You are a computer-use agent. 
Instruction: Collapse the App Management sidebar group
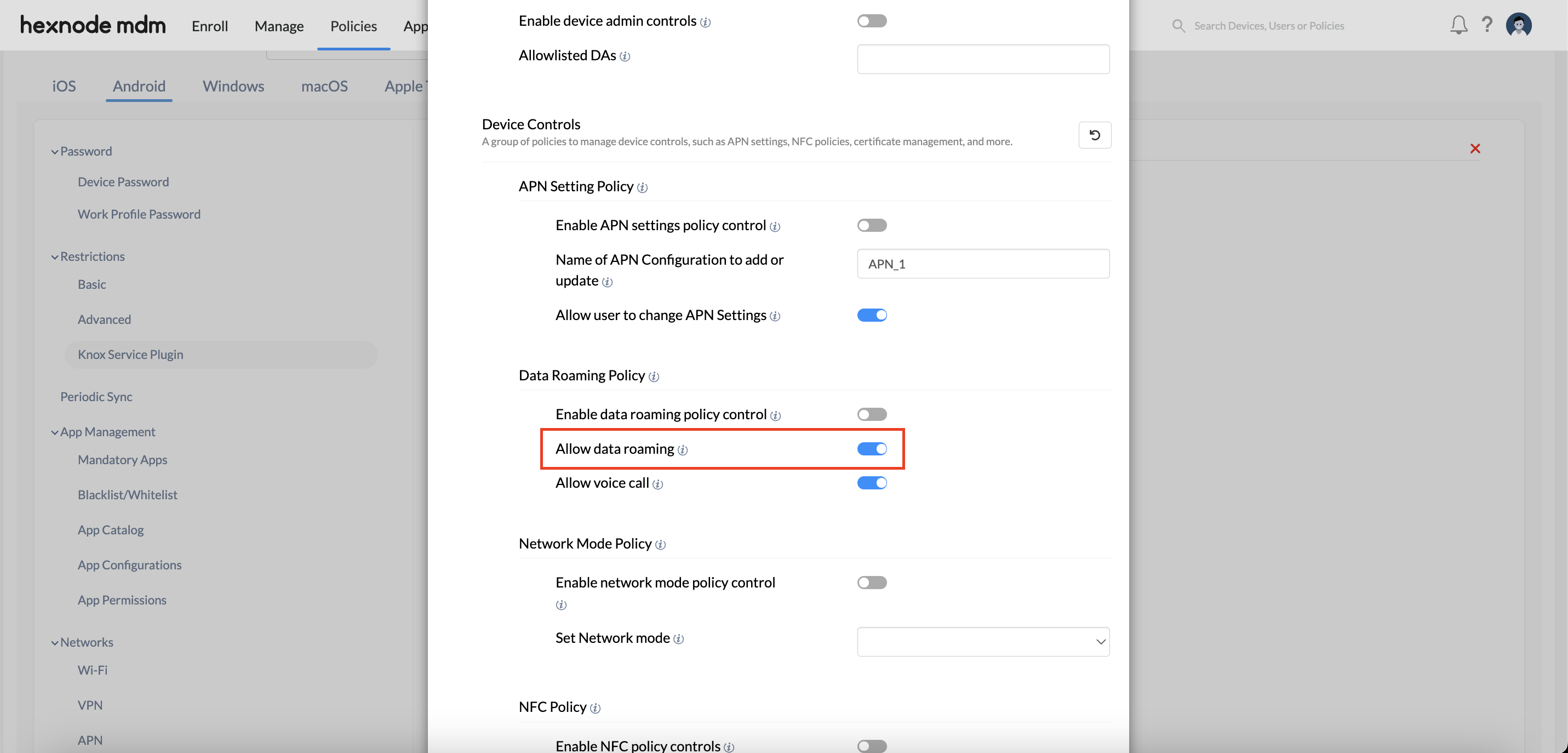tap(103, 432)
